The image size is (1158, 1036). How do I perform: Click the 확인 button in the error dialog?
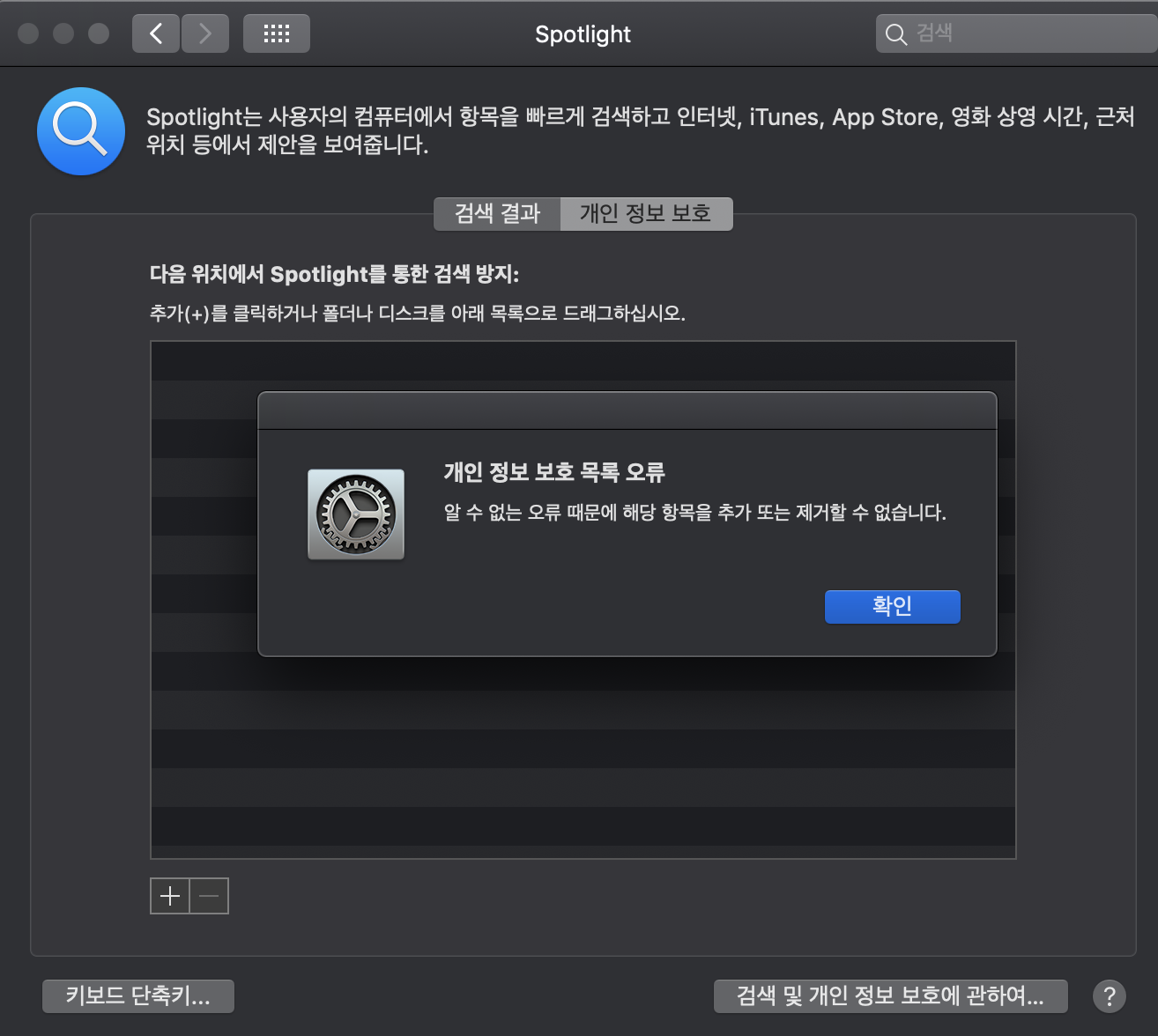click(892, 606)
